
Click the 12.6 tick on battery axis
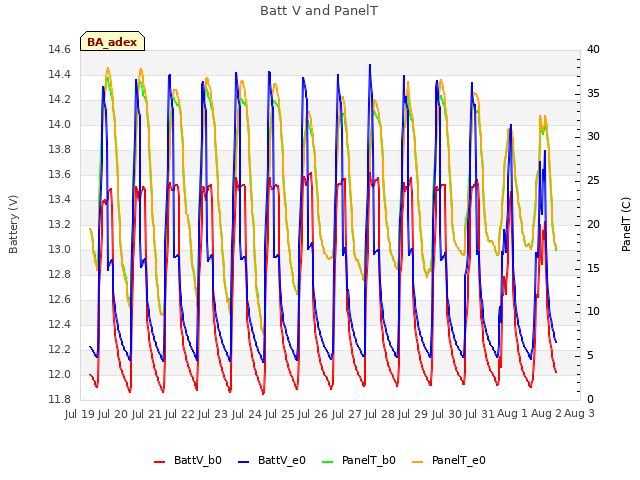60,300
